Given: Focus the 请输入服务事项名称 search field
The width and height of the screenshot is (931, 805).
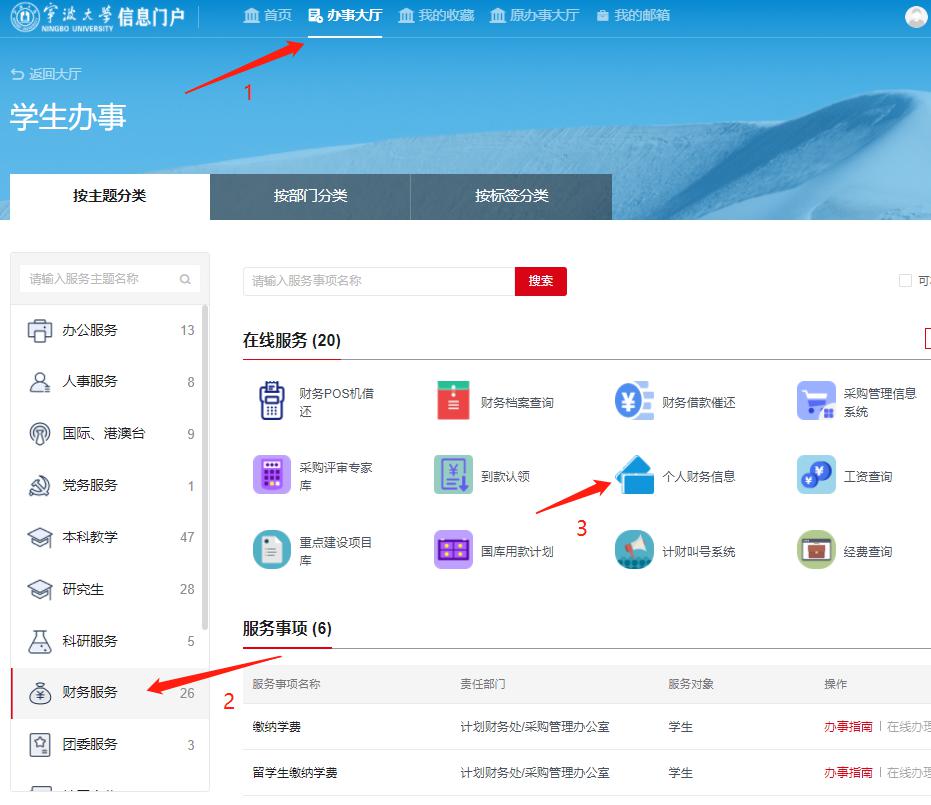Looking at the screenshot, I should pyautogui.click(x=378, y=281).
